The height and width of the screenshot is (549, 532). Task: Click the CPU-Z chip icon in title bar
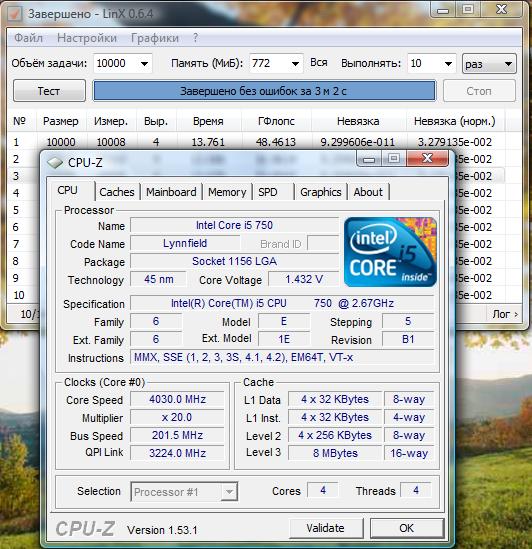[55, 162]
